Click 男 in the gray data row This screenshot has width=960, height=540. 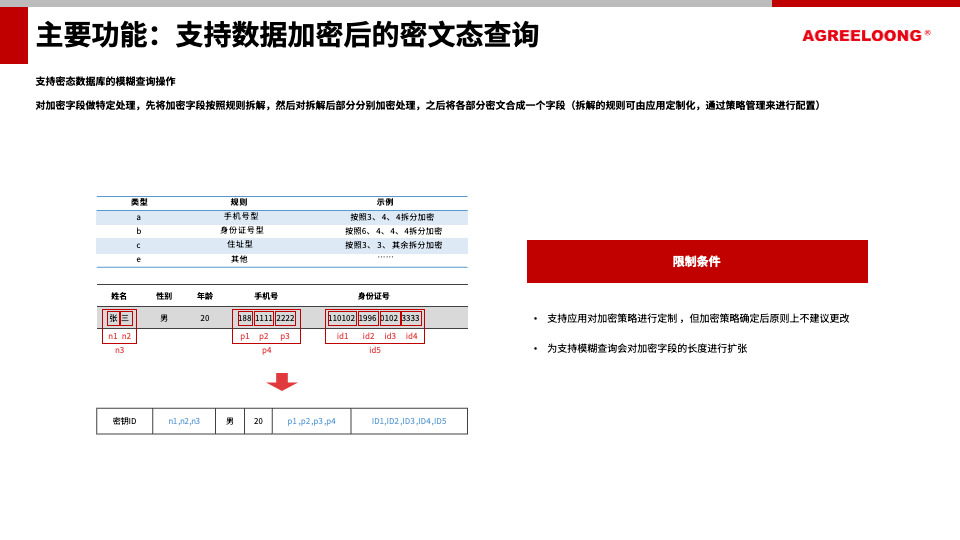(x=163, y=318)
